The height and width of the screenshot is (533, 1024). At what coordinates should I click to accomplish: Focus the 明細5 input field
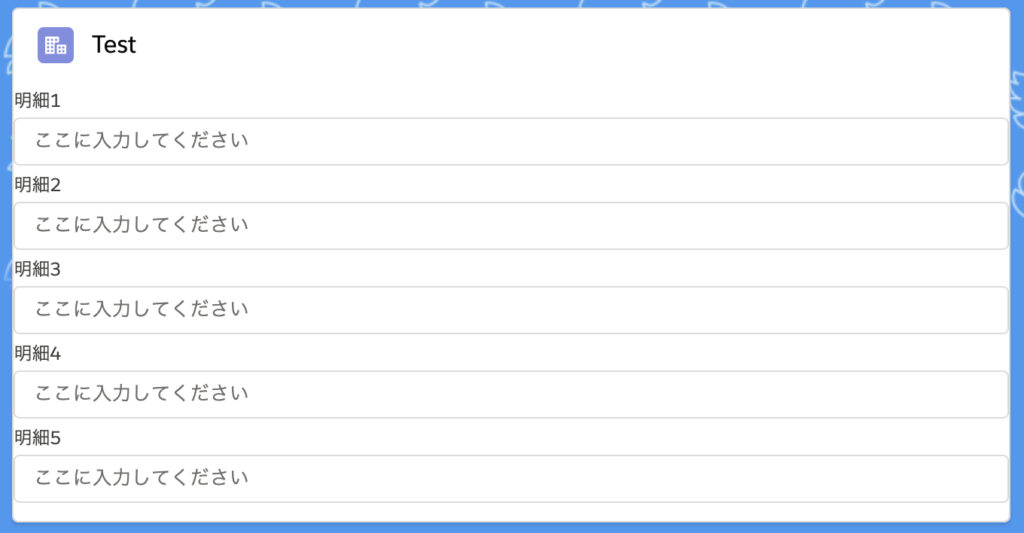(511, 479)
